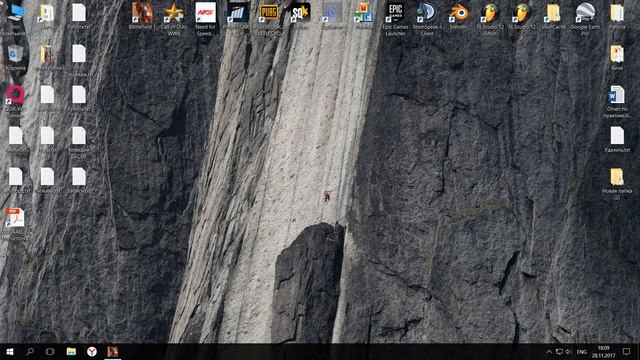640x360 pixels.
Task: Select the PDF document shortcut icon
Action: tap(16, 218)
